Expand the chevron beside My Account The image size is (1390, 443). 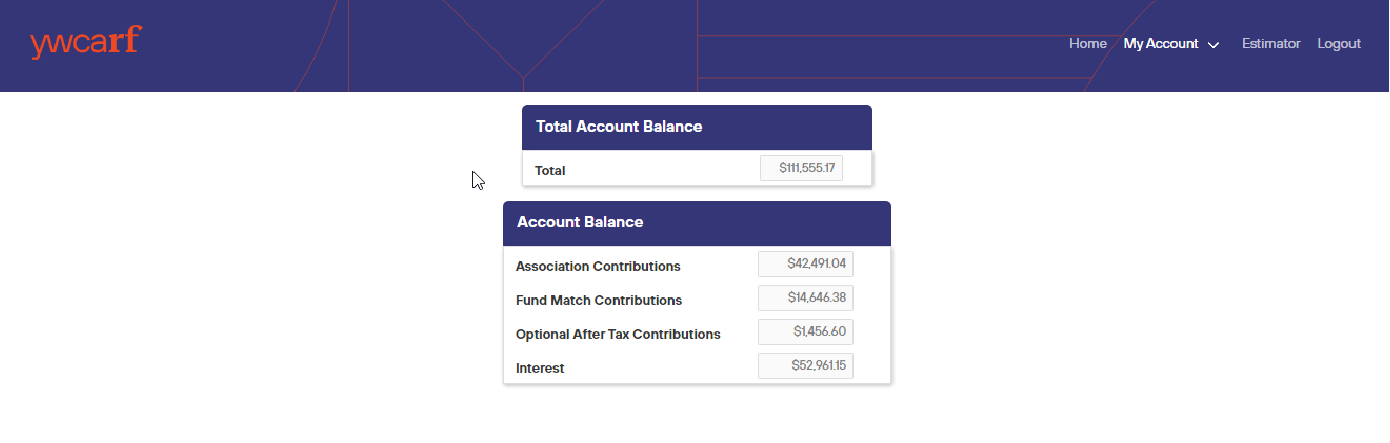tap(1214, 45)
